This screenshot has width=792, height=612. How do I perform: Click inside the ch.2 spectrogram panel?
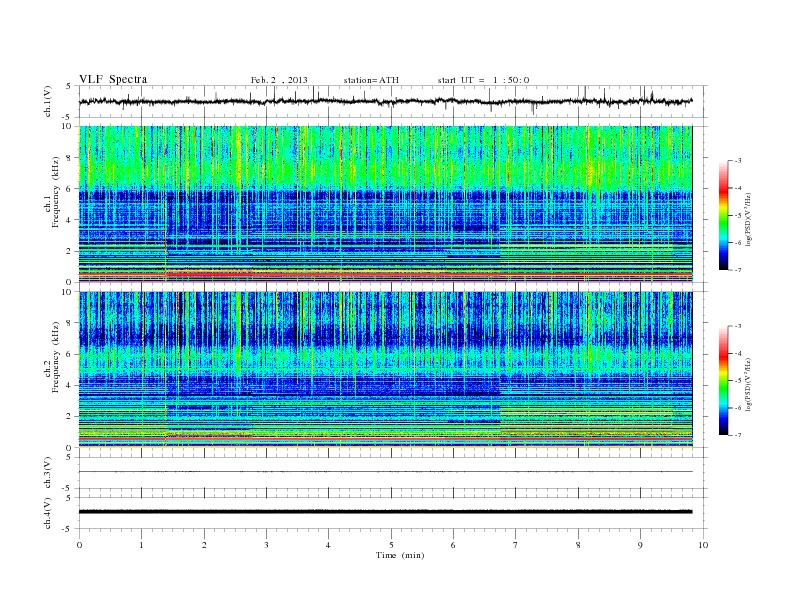click(x=385, y=370)
